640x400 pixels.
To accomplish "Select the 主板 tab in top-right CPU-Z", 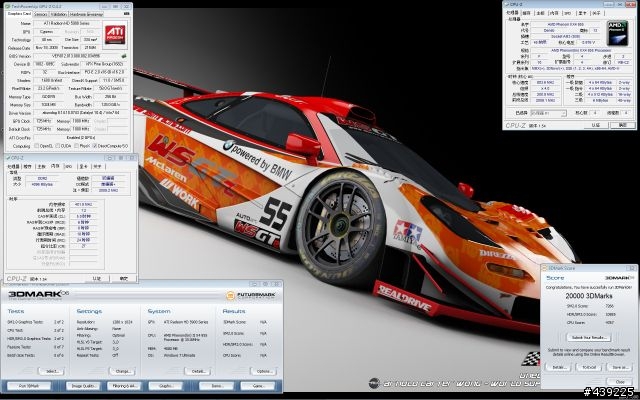I will click(x=540, y=13).
